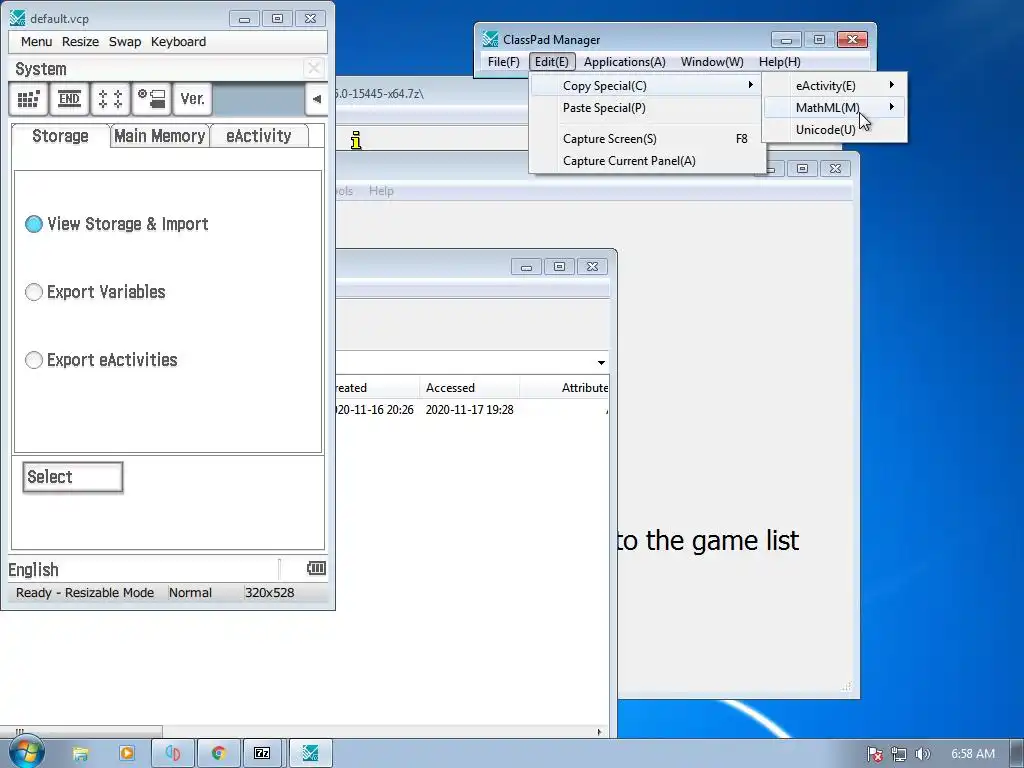
Task: Open the Menu item in default.vcp
Action: 36,42
